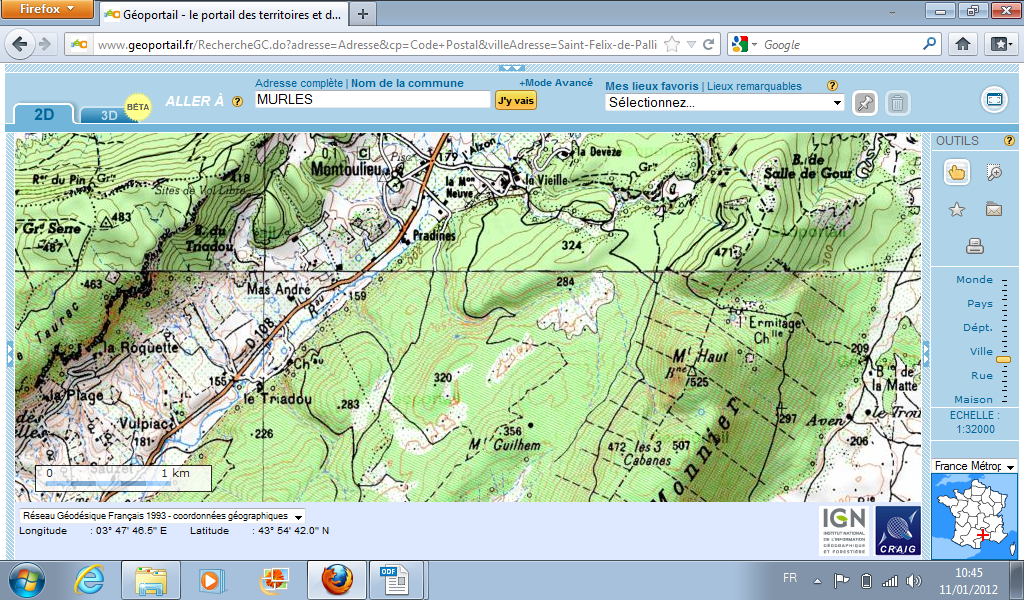Set zoom level to Ville

click(x=981, y=351)
